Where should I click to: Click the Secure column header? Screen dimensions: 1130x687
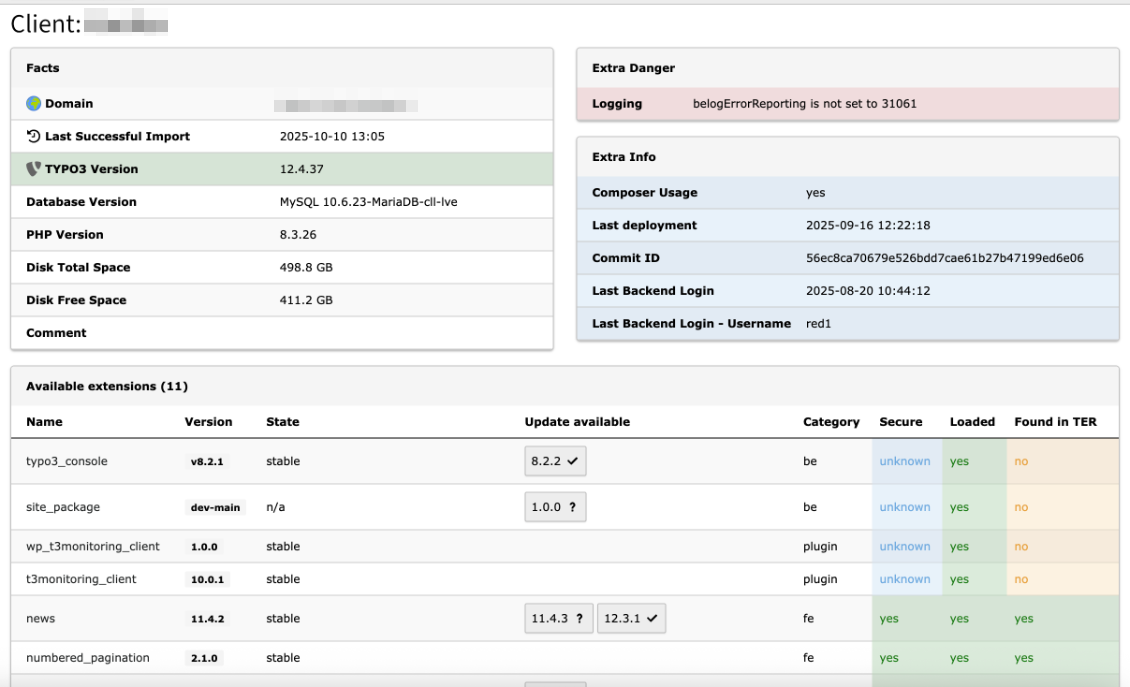tap(900, 422)
